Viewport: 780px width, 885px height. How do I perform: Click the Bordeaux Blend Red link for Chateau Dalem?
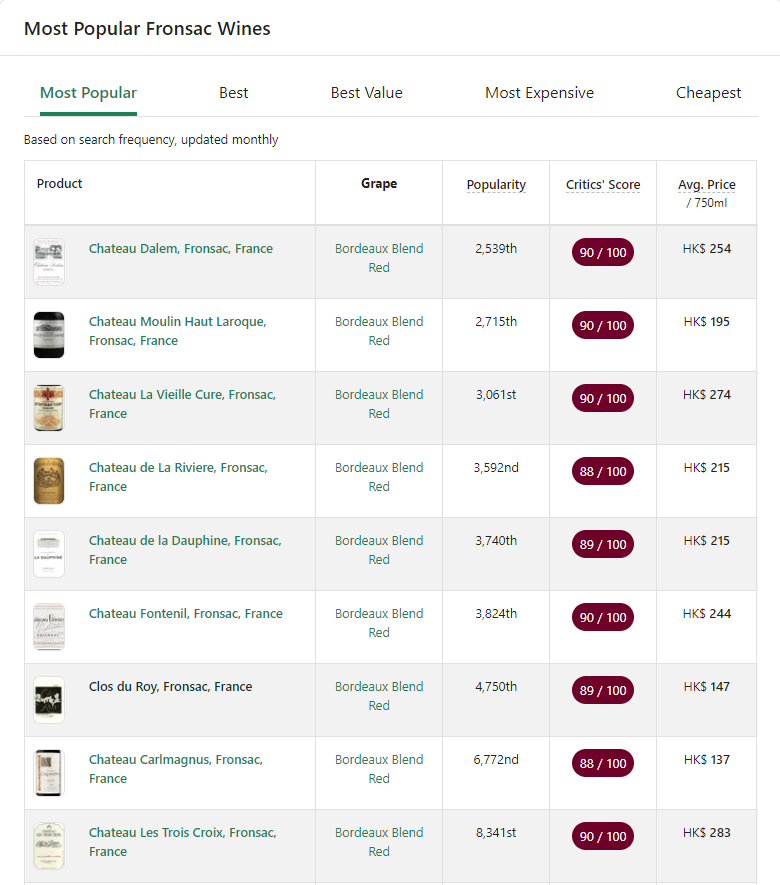tap(379, 258)
